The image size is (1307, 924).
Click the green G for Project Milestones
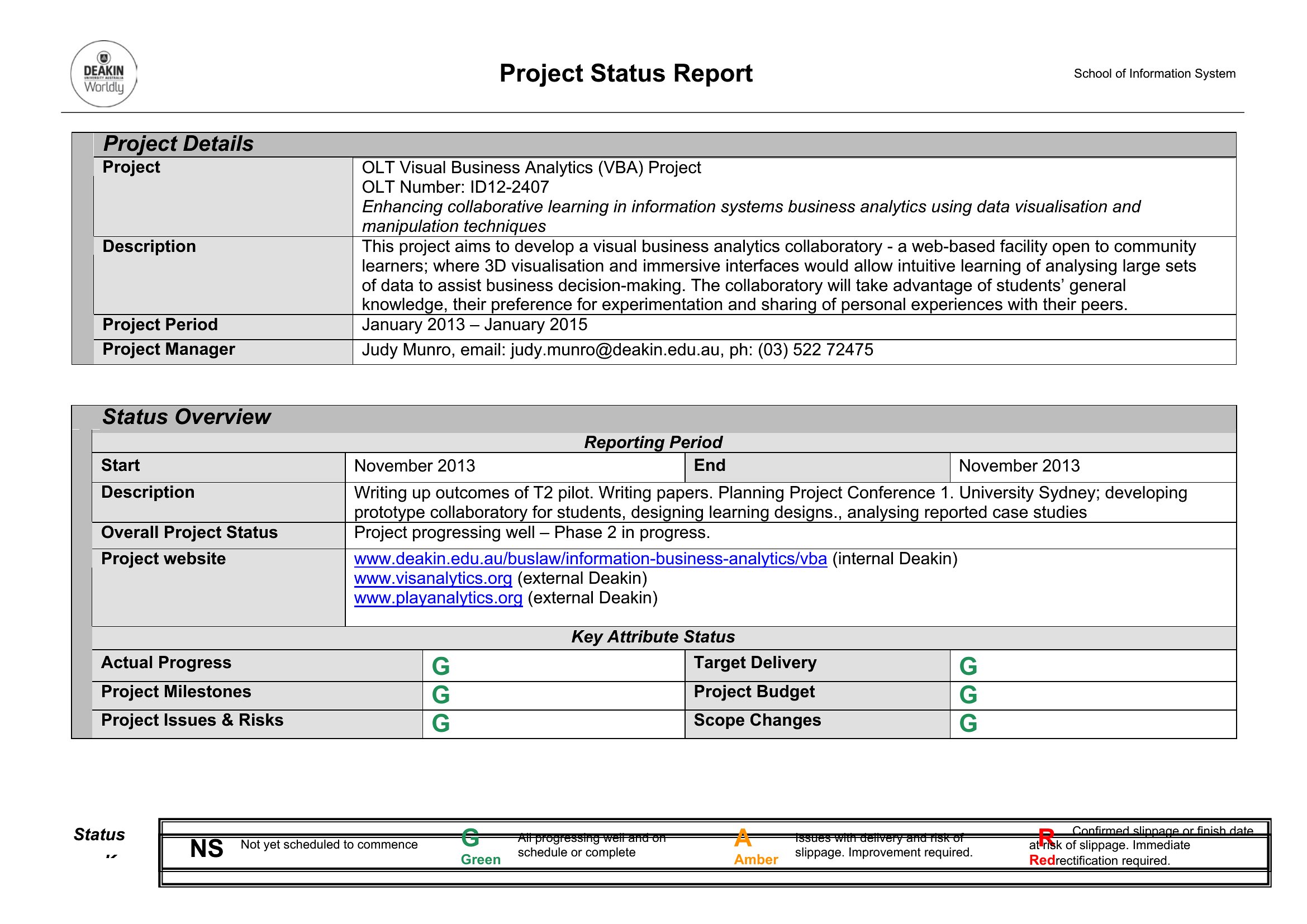tap(440, 695)
